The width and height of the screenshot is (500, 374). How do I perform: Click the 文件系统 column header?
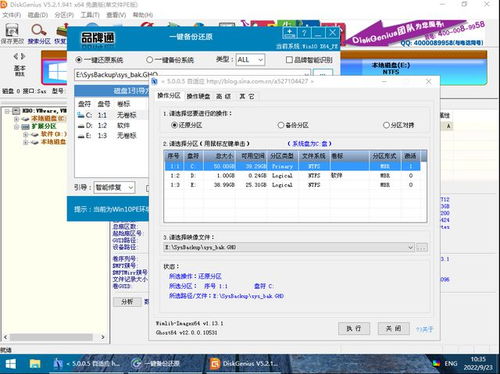[x=314, y=156]
